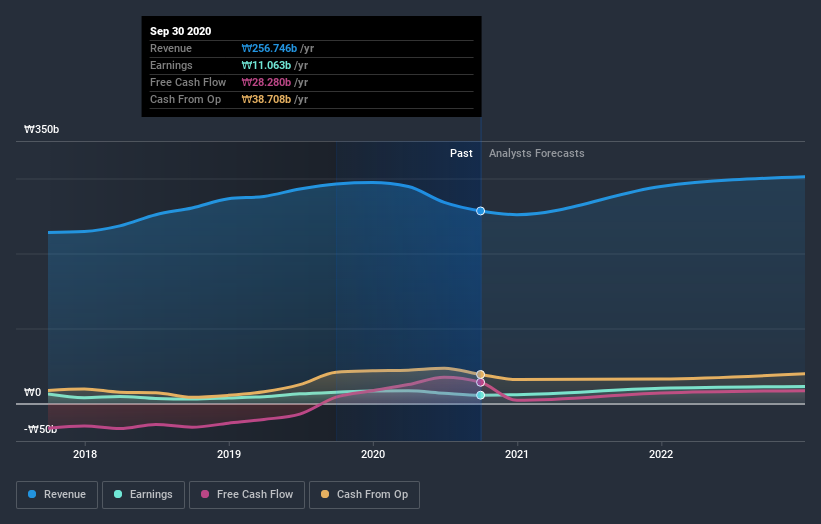Click the Free Cash Flow label in tooltip

point(188,82)
